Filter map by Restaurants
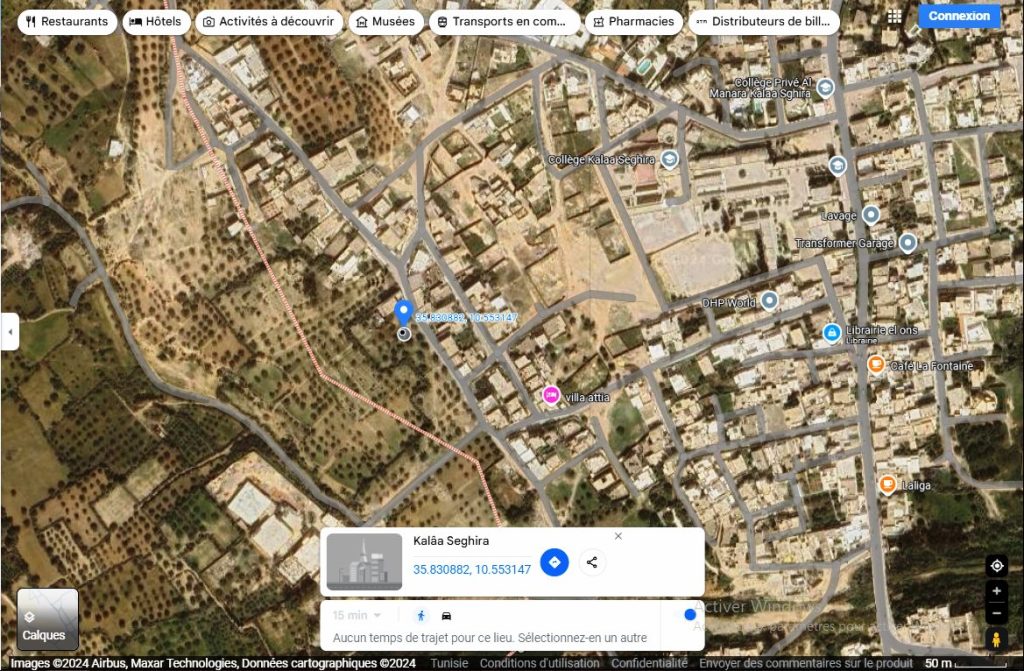 point(68,22)
